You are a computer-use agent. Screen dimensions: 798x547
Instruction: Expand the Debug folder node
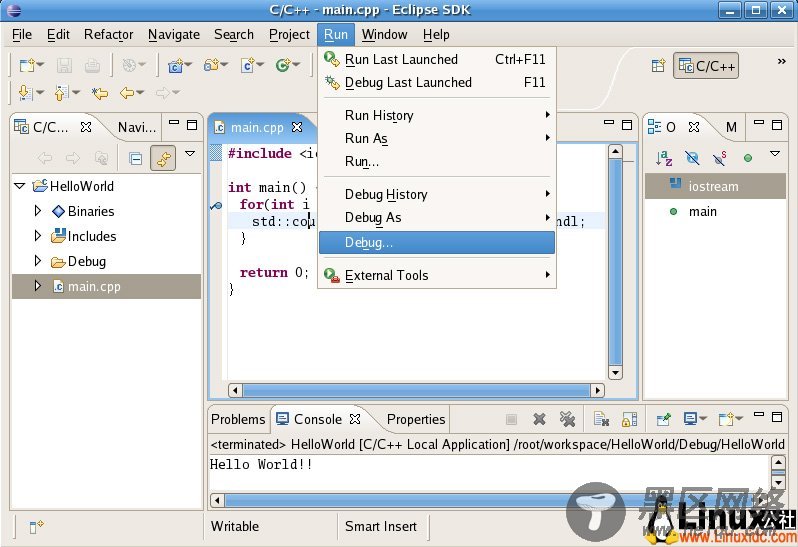coord(37,261)
